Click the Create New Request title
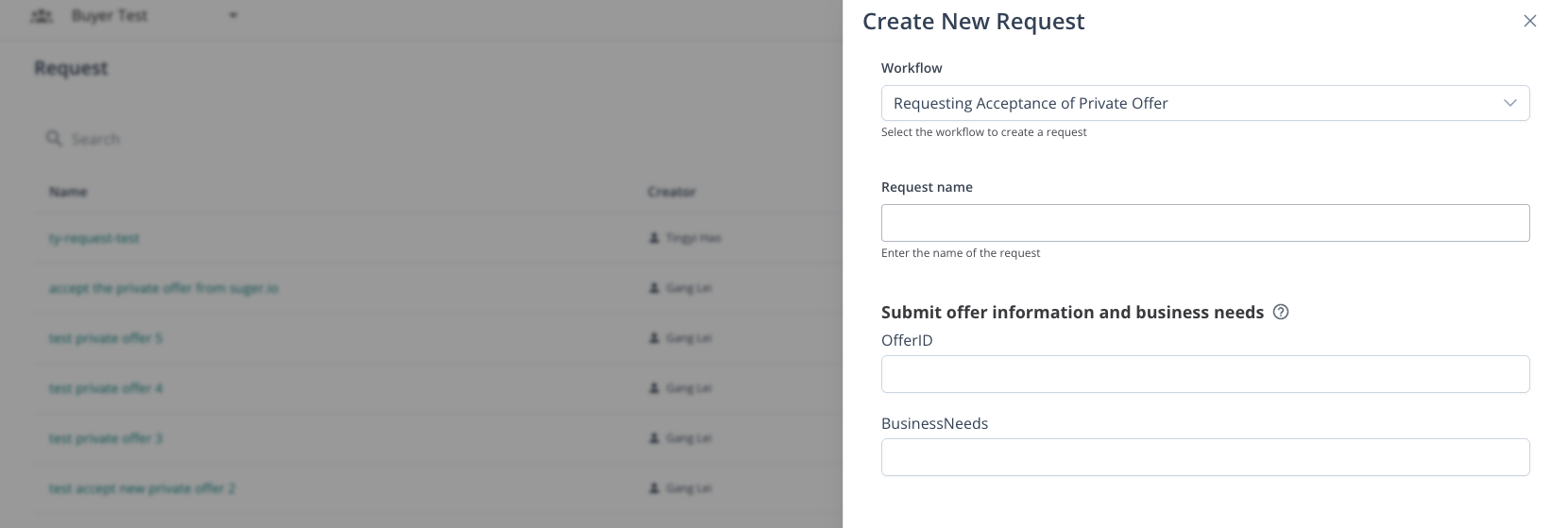This screenshot has width=1568, height=528. click(x=974, y=22)
